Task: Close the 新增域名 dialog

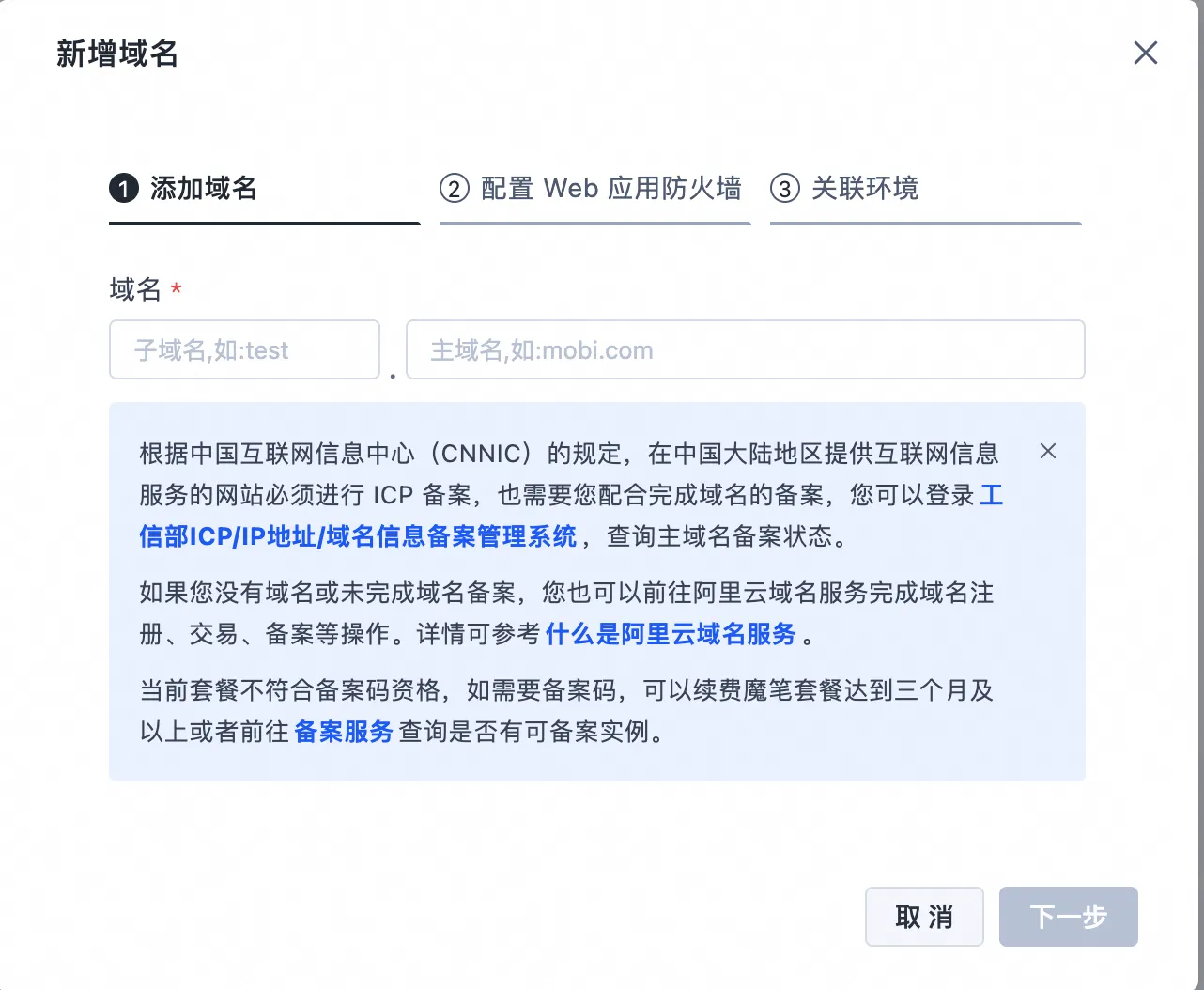Action: coord(1145,53)
